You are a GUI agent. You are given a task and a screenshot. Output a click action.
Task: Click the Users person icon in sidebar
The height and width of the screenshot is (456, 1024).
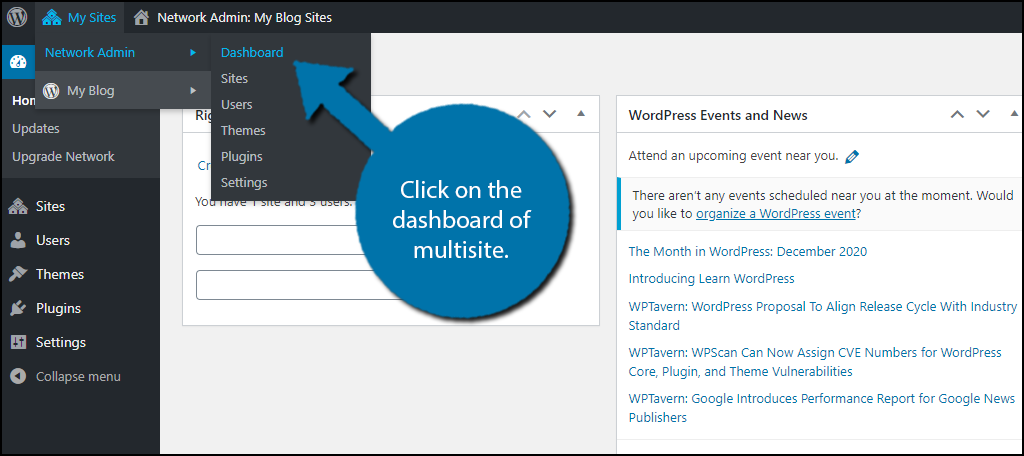(x=18, y=240)
